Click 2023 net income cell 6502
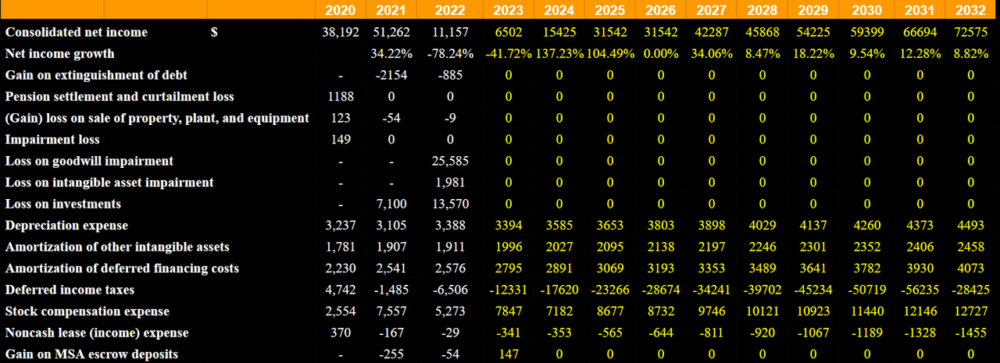This screenshot has height=363, width=1000. 508,33
